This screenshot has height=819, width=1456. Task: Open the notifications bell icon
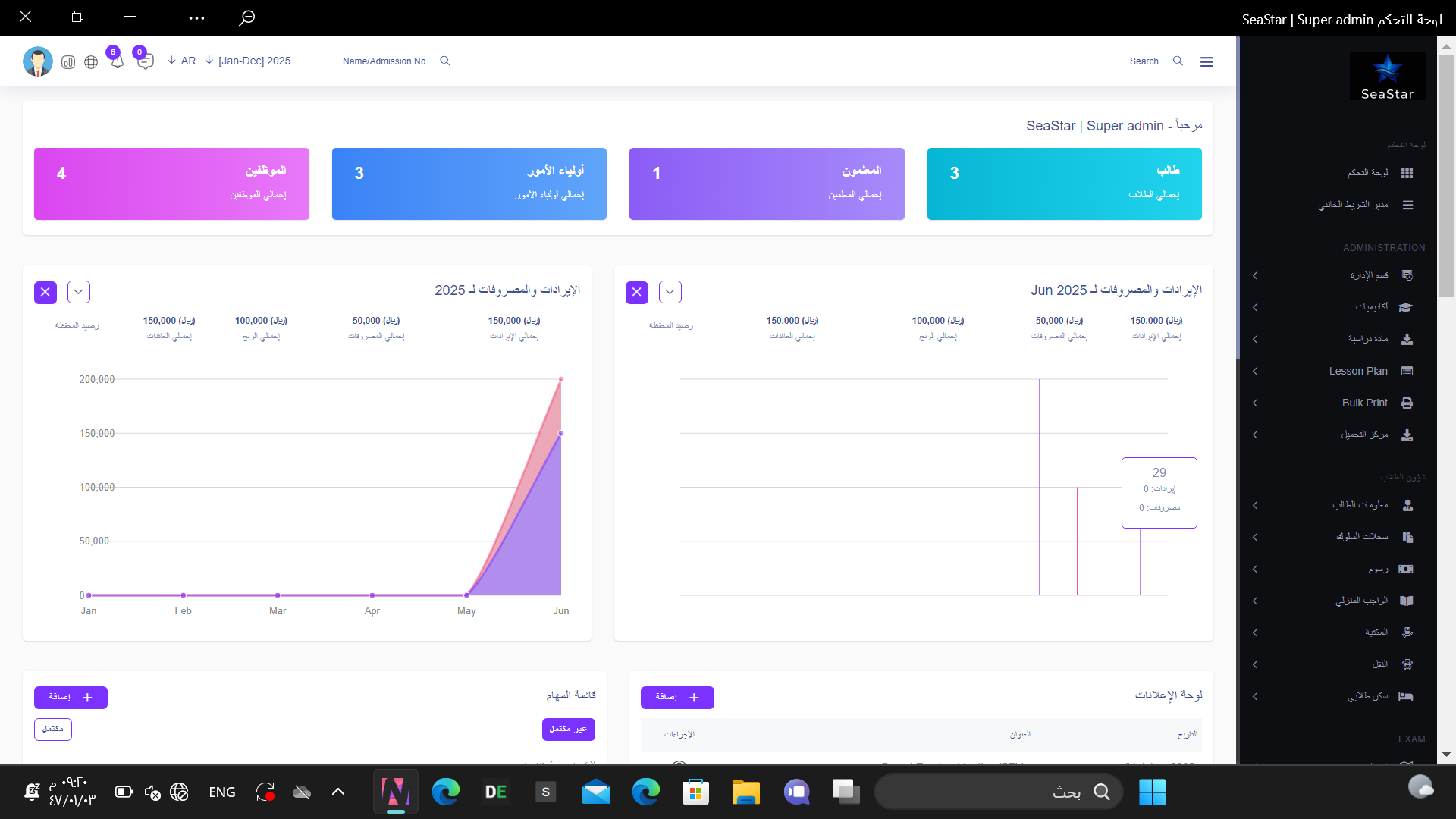click(117, 62)
